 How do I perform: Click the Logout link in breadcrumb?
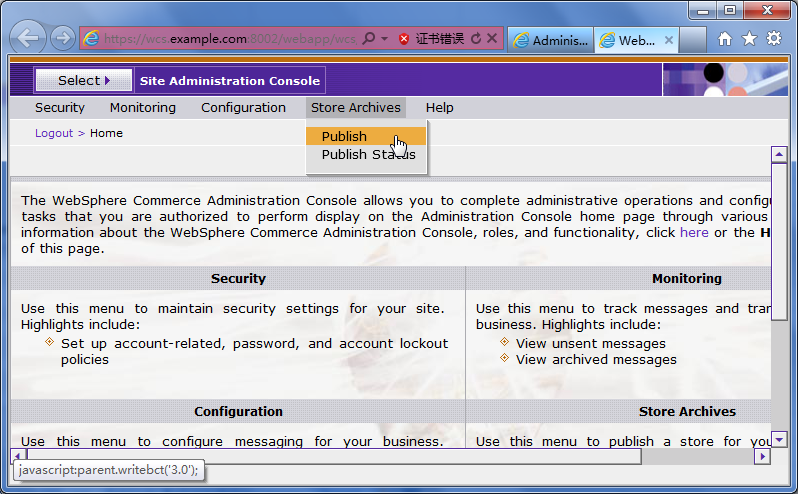click(54, 133)
